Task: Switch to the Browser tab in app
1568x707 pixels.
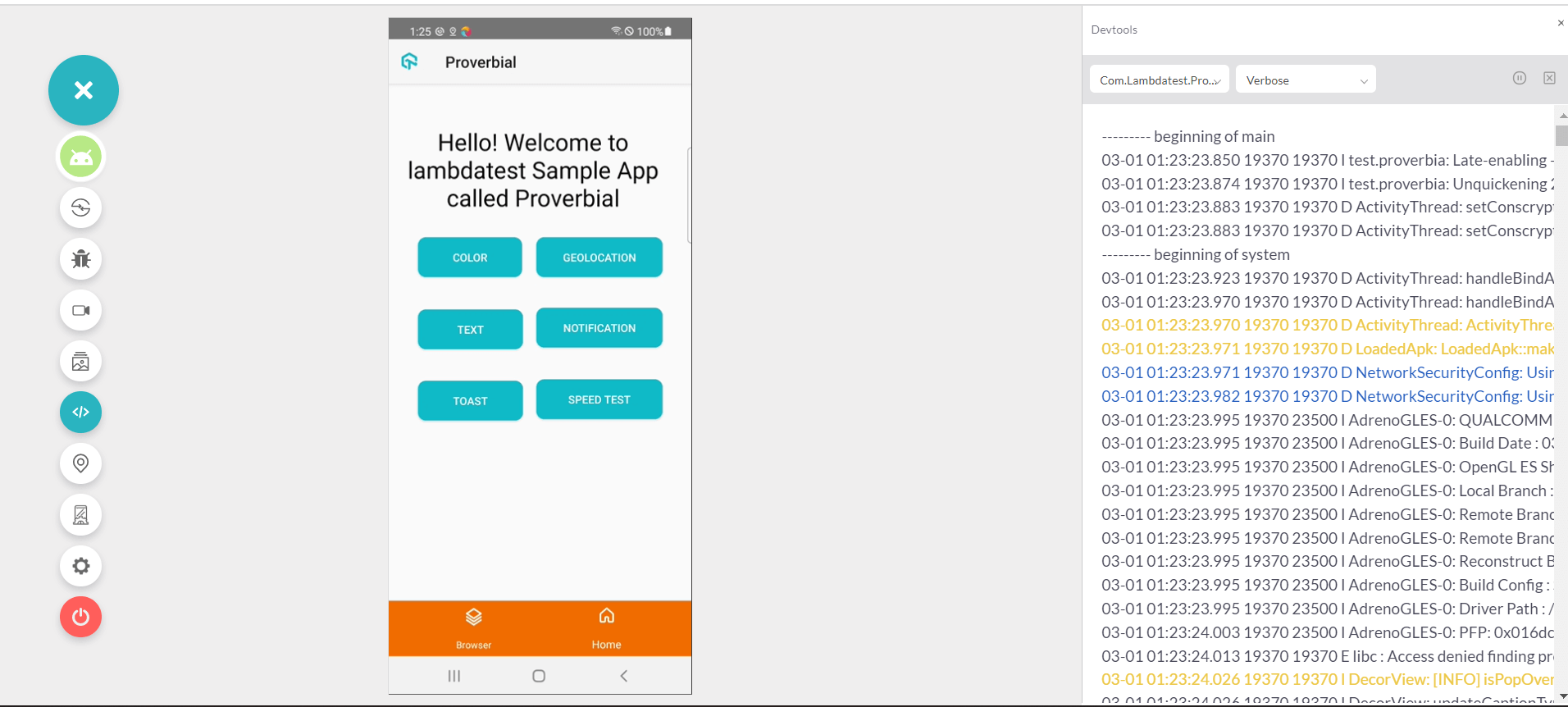Action: coord(473,628)
